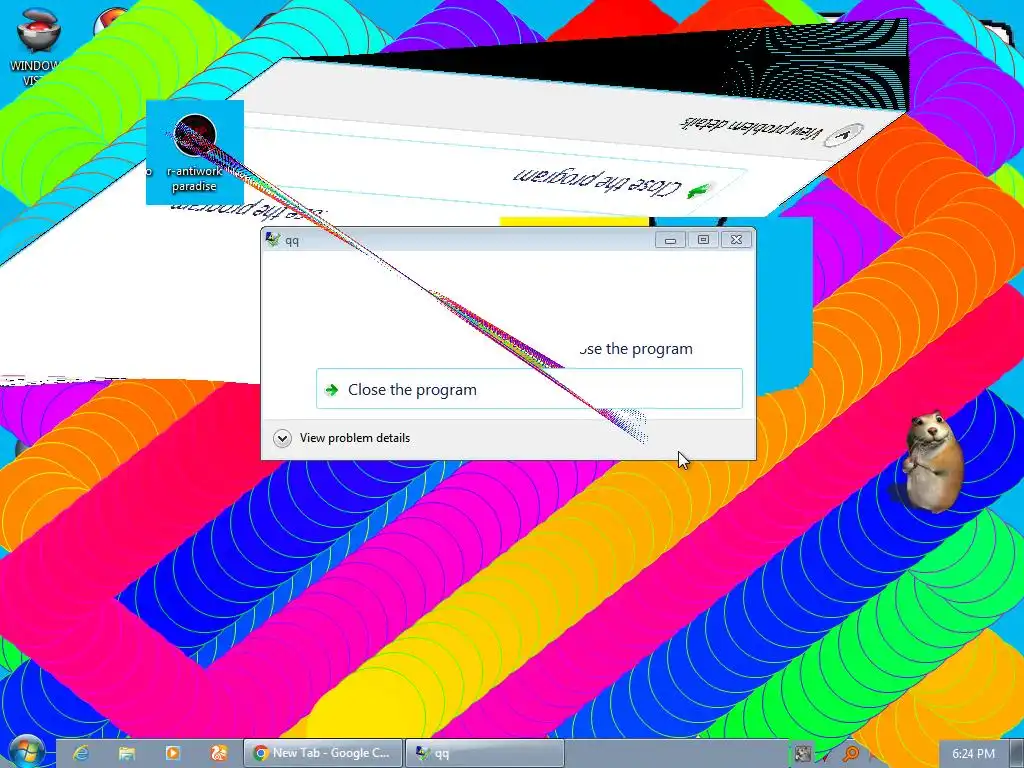Open the clock showing 6:24 PM

[x=973, y=754]
